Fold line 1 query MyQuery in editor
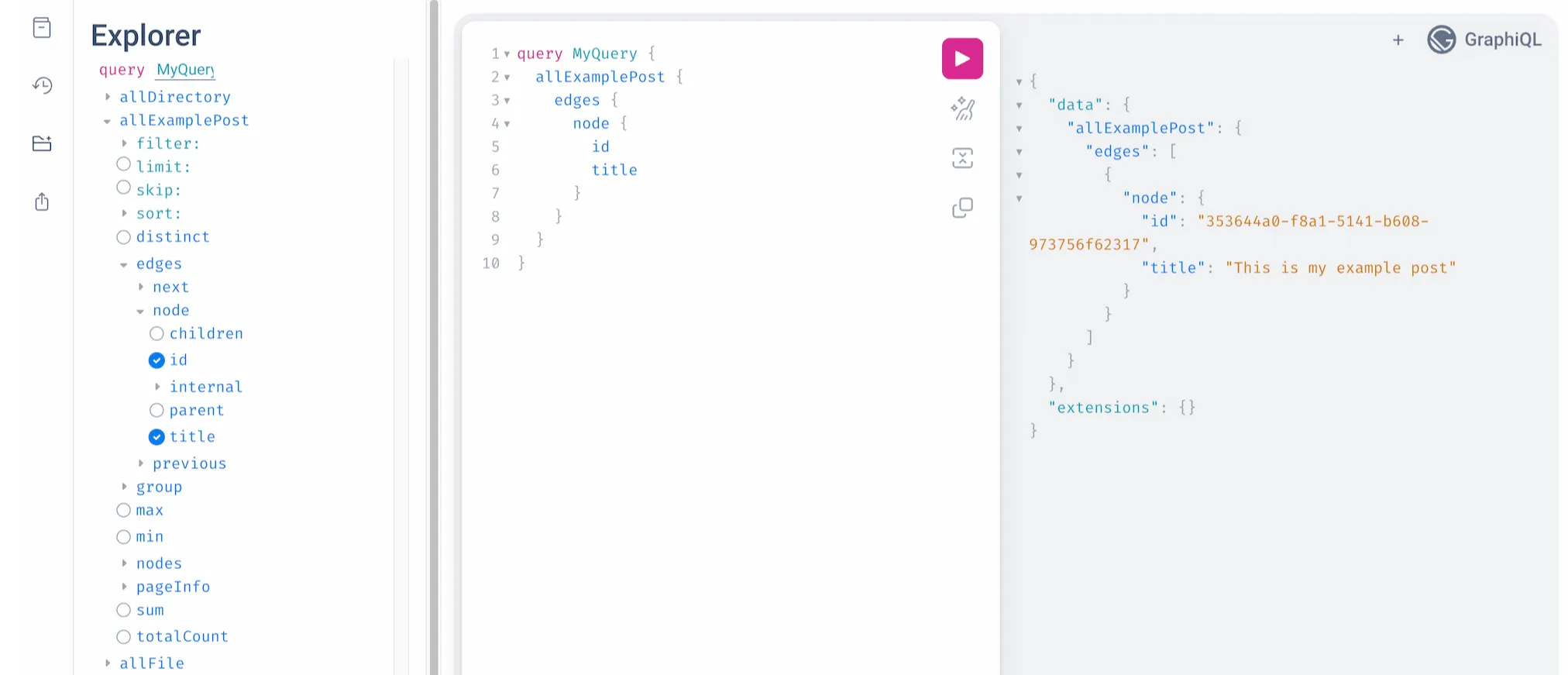This screenshot has width=1568, height=675. 507,54
